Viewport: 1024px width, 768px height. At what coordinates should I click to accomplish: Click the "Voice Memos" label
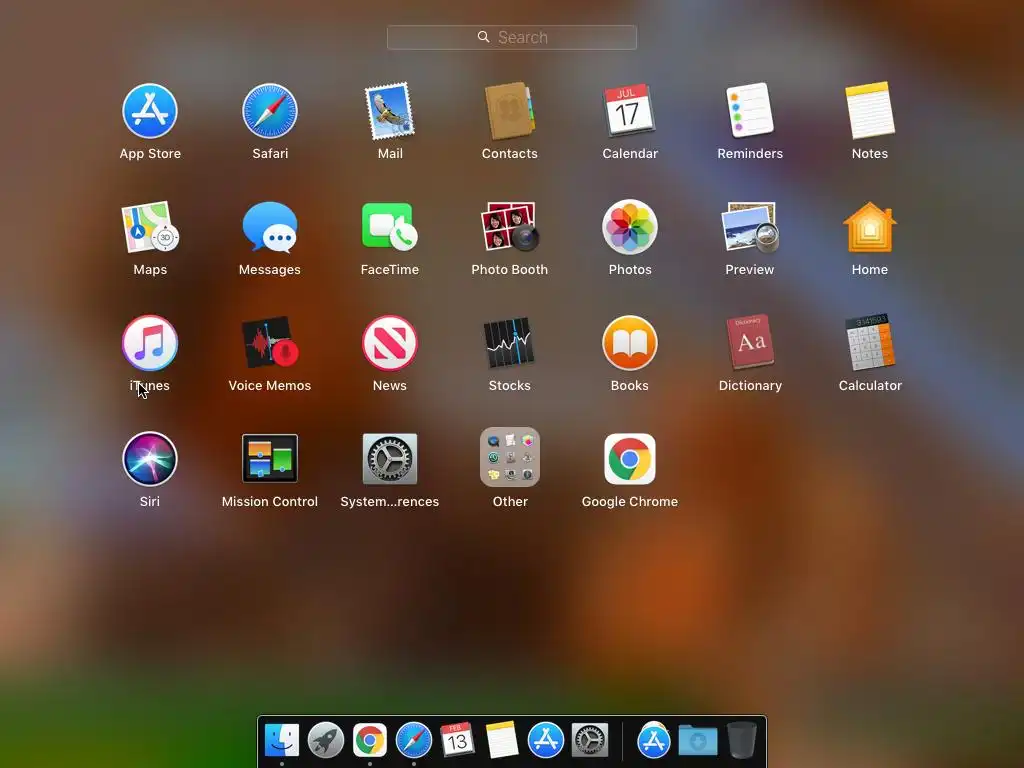pos(270,385)
